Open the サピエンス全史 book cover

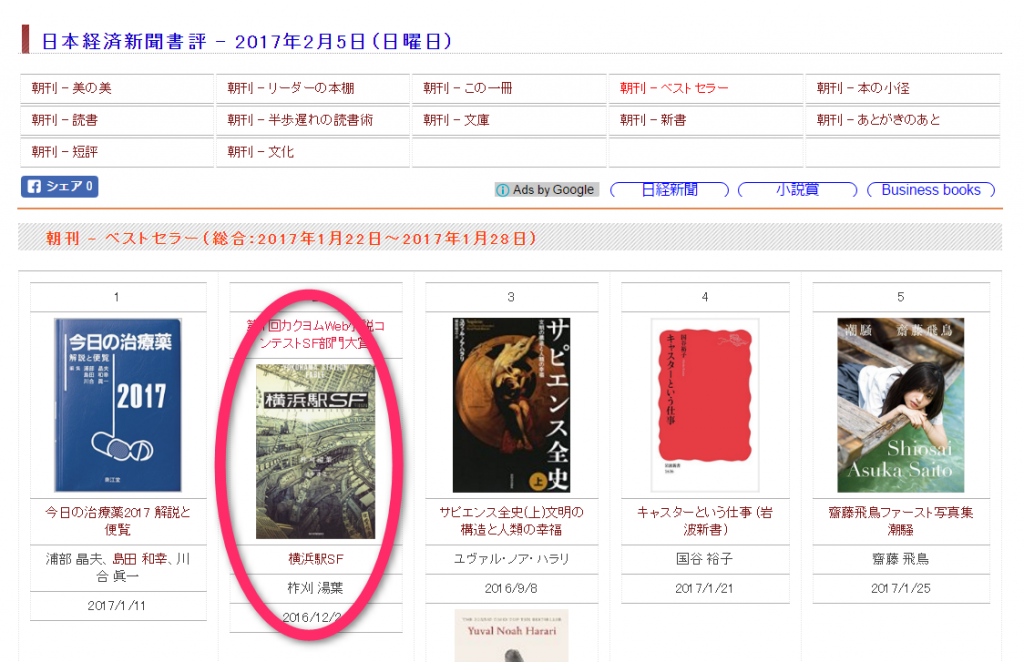(x=511, y=405)
